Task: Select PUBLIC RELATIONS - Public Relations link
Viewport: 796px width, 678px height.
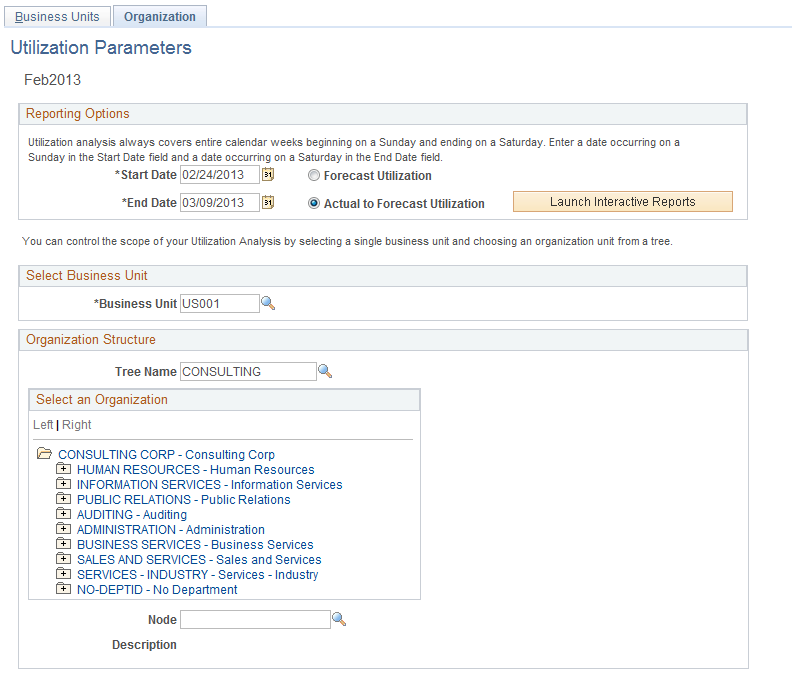Action: (x=183, y=500)
